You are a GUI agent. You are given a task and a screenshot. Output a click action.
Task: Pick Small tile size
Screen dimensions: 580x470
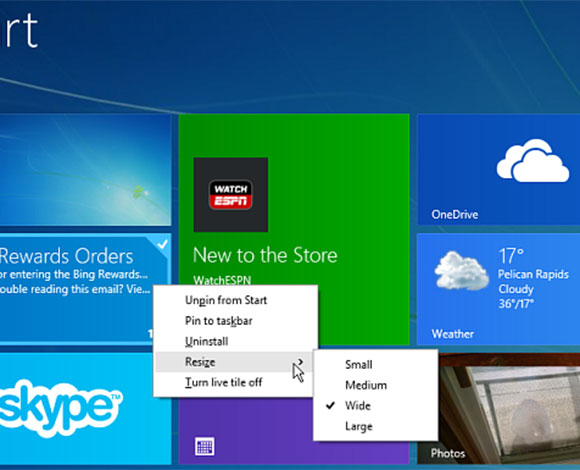pos(375,365)
